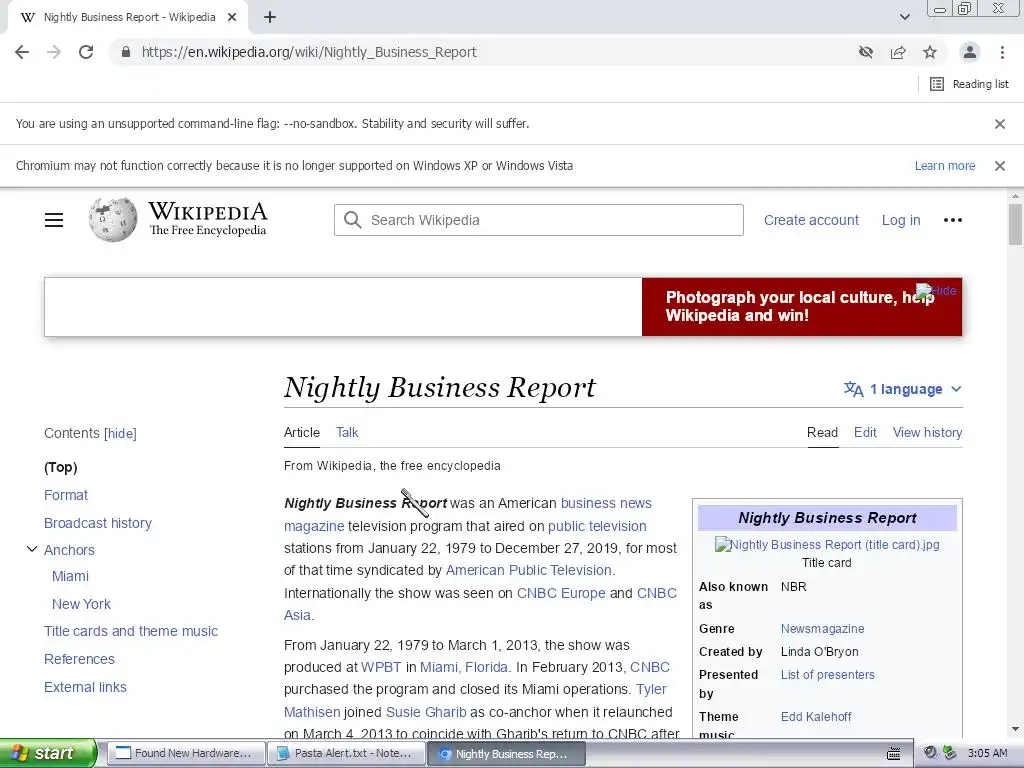The width and height of the screenshot is (1024, 768).
Task: Open the Susie Gharib link
Action: point(426,712)
